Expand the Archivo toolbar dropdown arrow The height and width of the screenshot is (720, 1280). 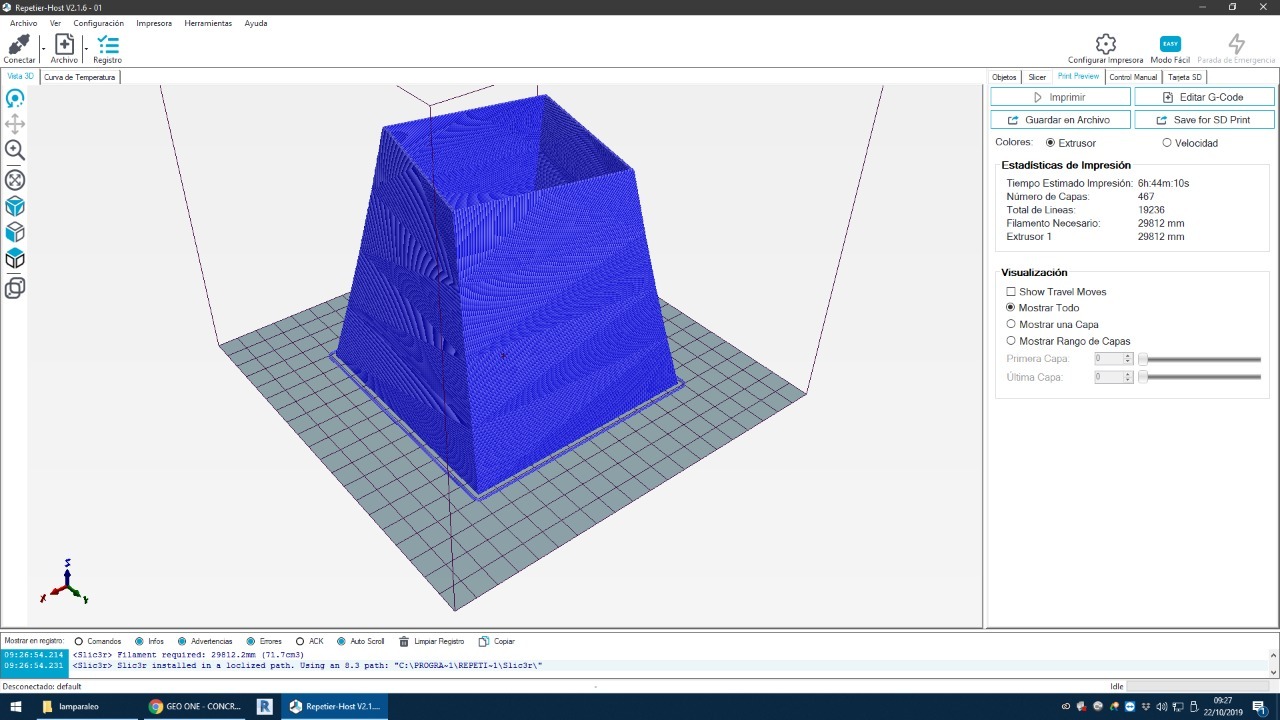(x=86, y=47)
